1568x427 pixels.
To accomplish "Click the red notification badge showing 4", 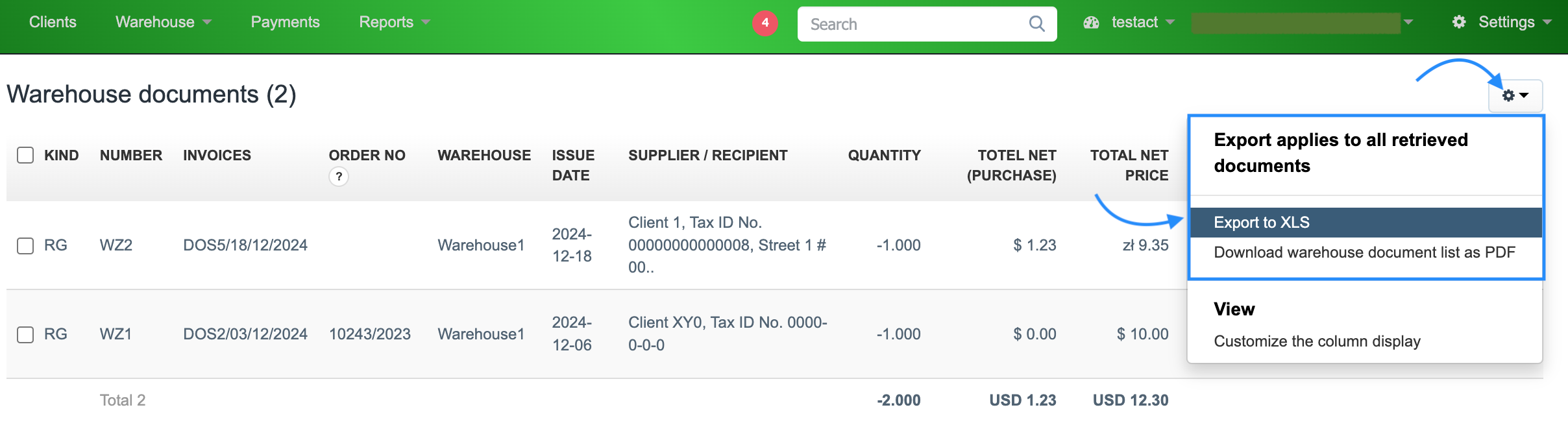I will 765,23.
